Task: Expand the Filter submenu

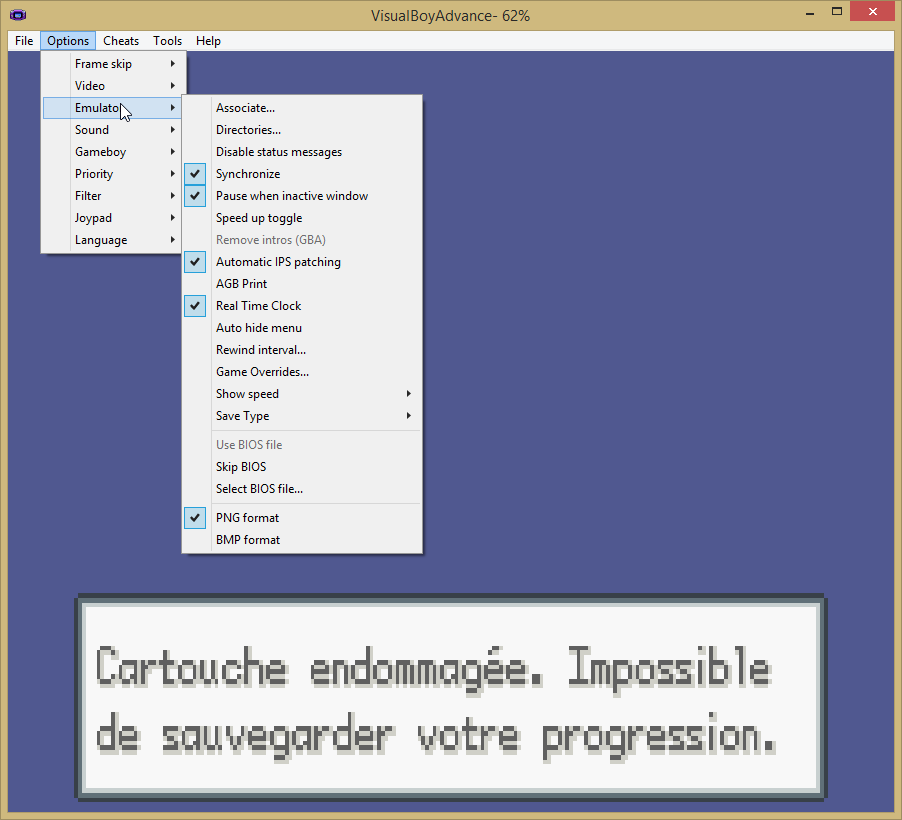Action: 113,196
